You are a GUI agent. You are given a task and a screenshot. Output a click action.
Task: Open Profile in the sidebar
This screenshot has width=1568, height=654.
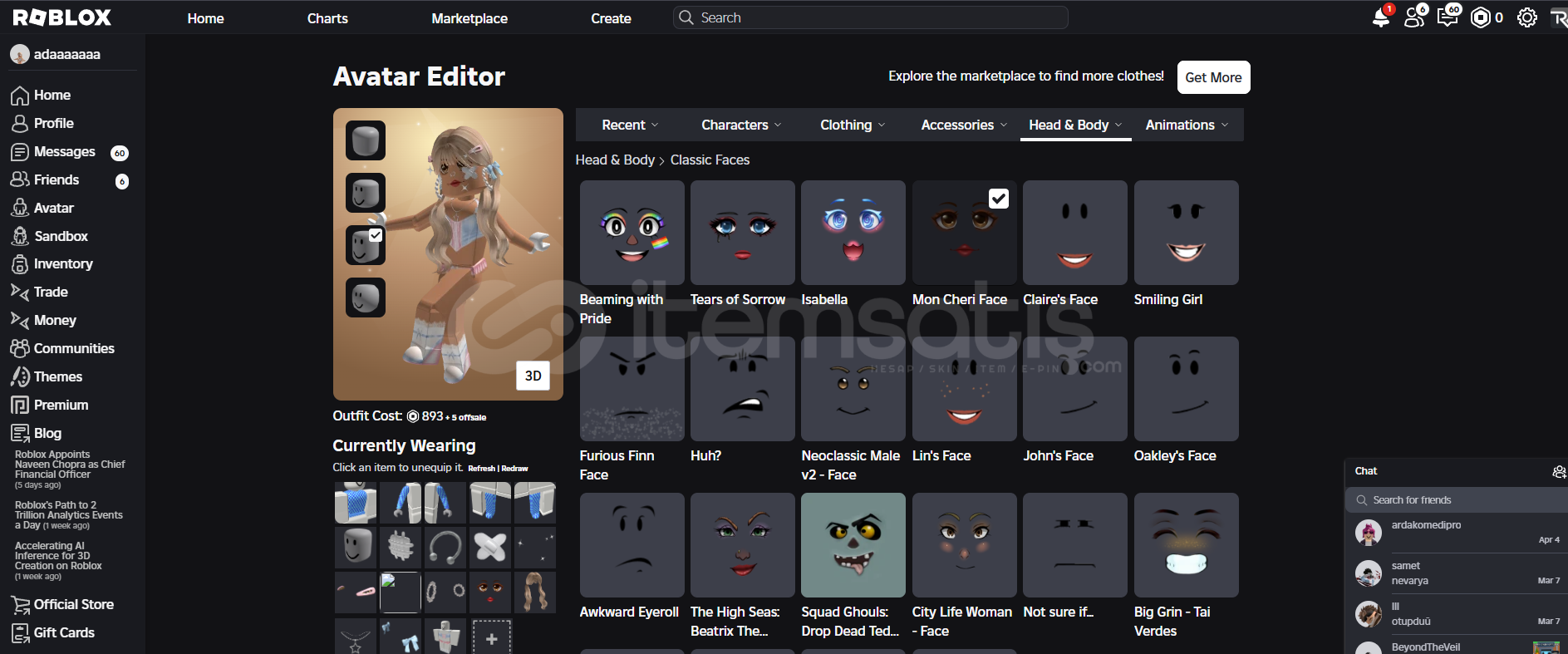tap(43, 124)
